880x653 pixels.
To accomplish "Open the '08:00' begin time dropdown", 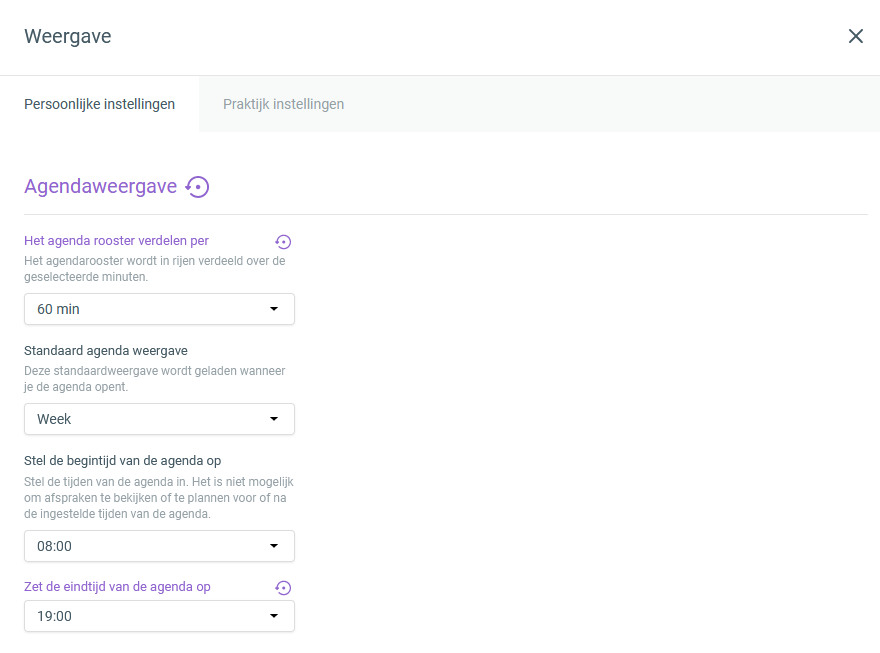I will pyautogui.click(x=159, y=546).
